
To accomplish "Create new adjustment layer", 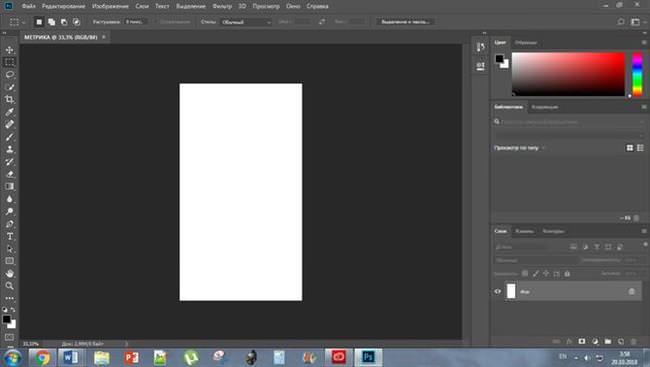I will 595,341.
